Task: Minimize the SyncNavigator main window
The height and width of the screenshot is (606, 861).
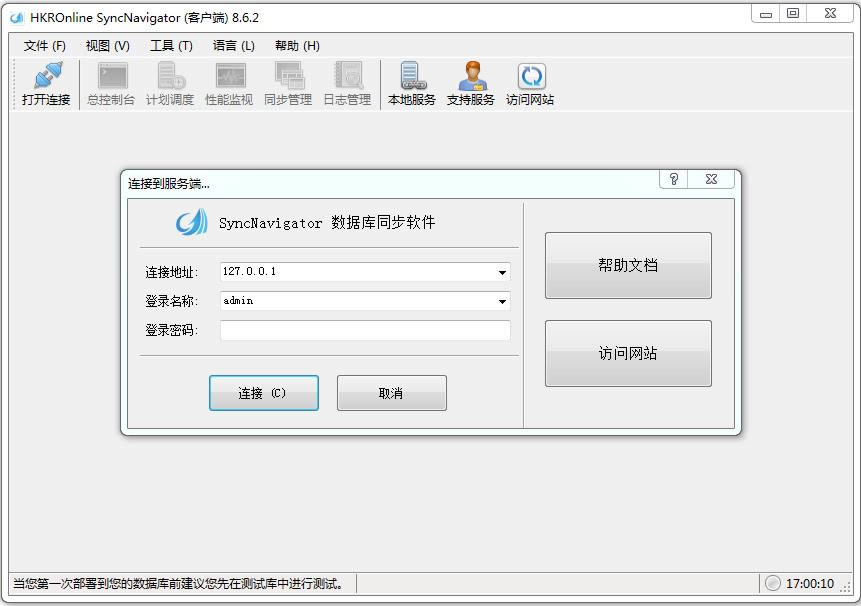Action: point(766,14)
